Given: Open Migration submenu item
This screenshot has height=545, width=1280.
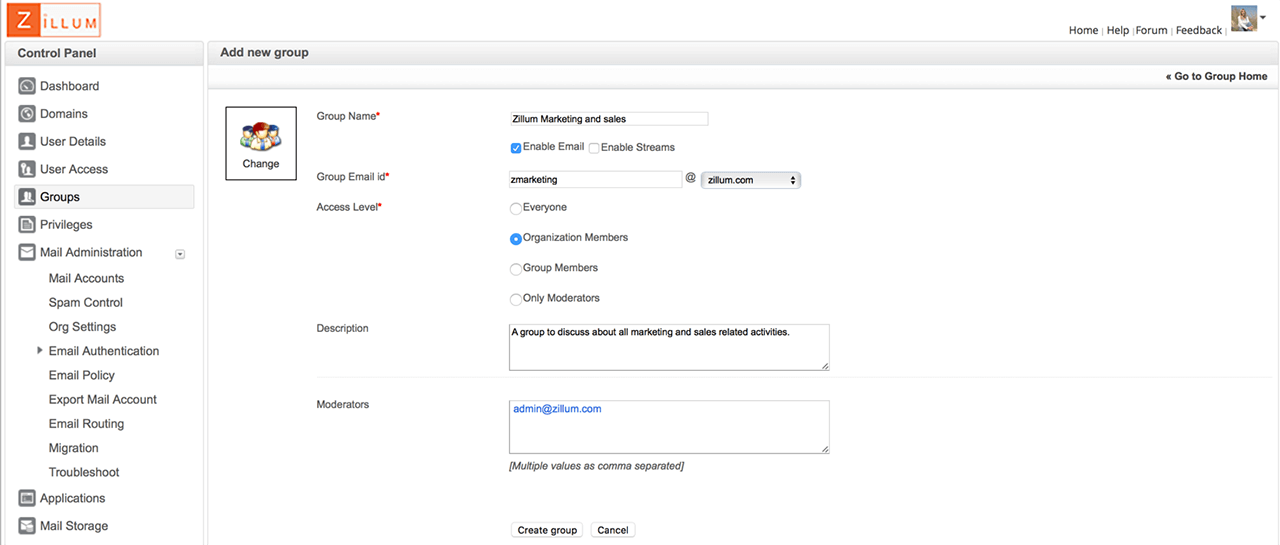Looking at the screenshot, I should click(x=74, y=448).
